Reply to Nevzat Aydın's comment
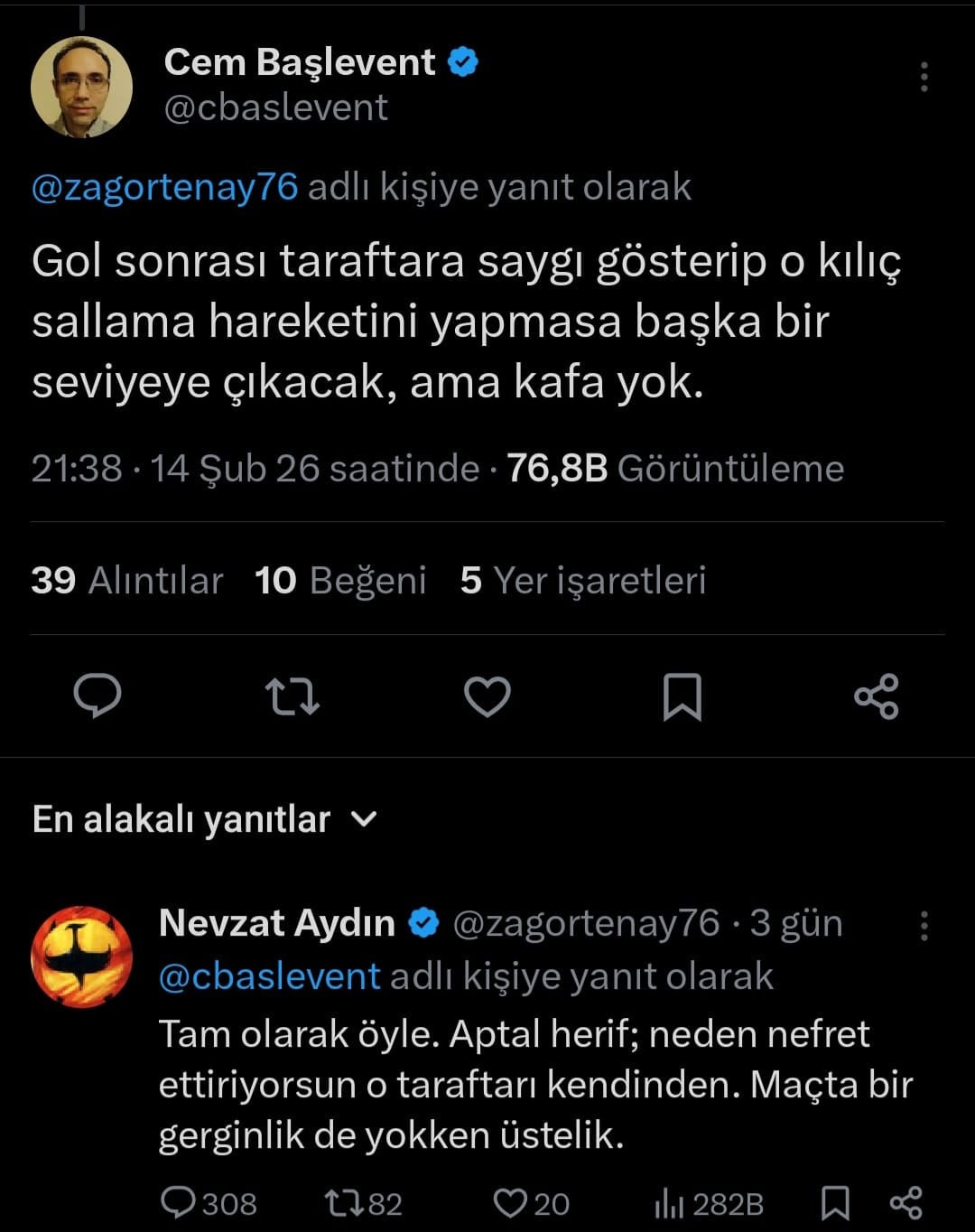The height and width of the screenshot is (1232, 975). (180, 1203)
